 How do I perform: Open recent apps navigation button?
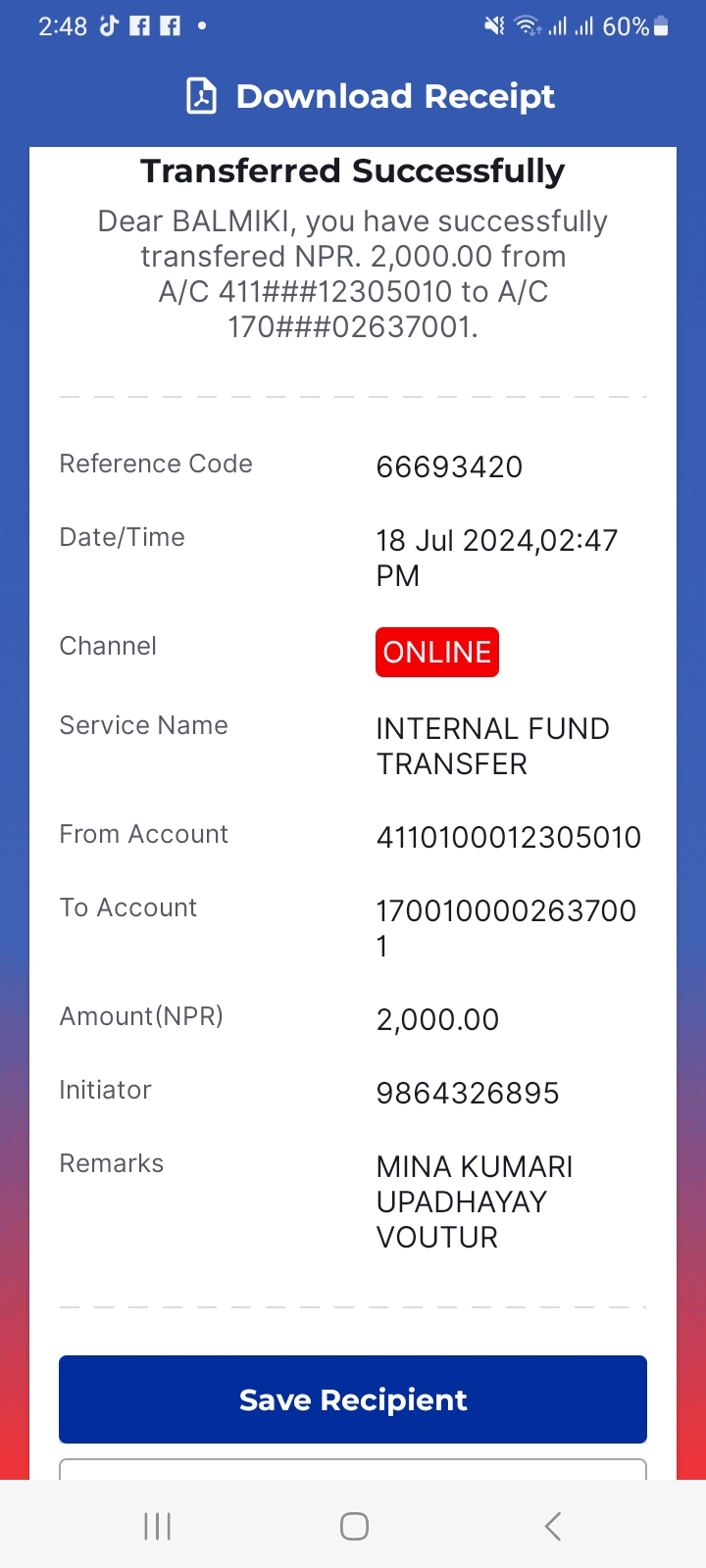coord(157,1526)
